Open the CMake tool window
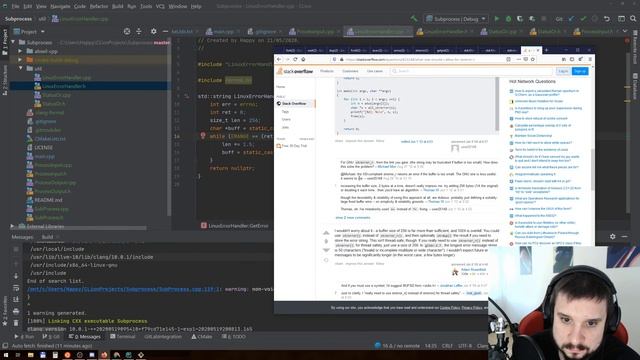The image size is (640, 360). (202, 337)
